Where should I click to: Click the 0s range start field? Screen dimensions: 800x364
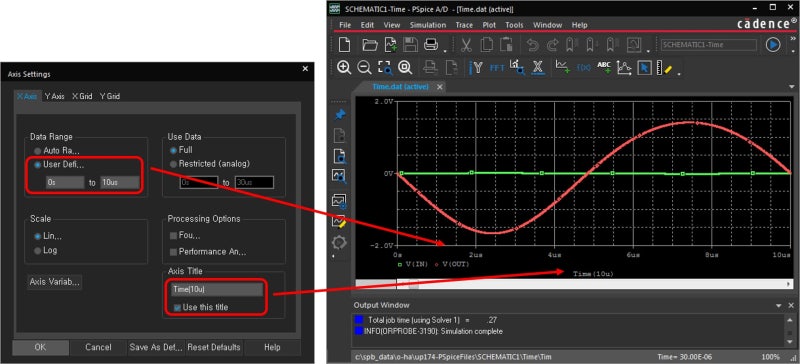click(x=65, y=182)
